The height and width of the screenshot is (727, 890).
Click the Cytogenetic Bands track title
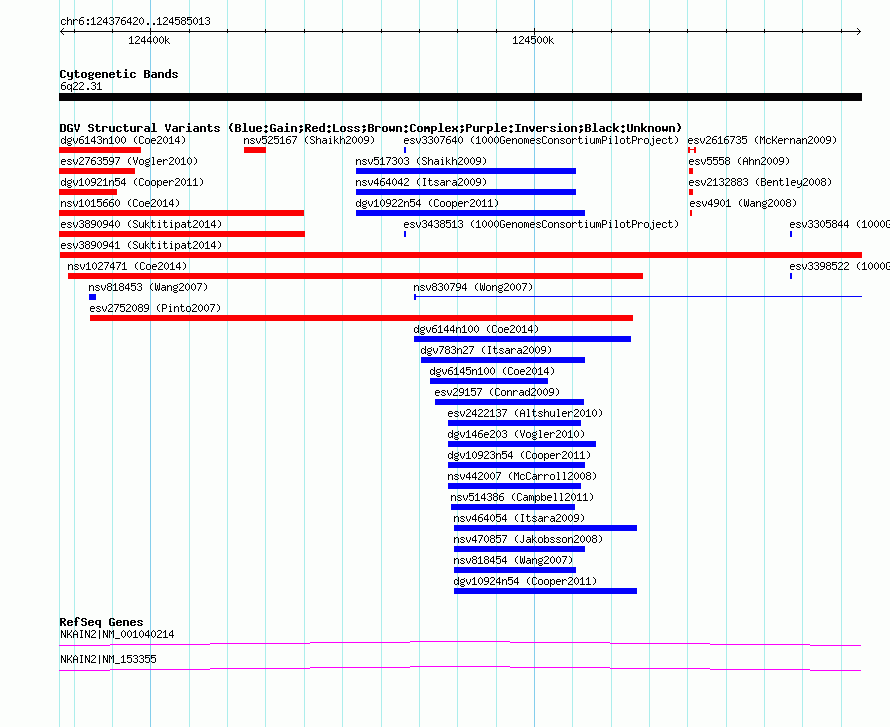click(119, 74)
